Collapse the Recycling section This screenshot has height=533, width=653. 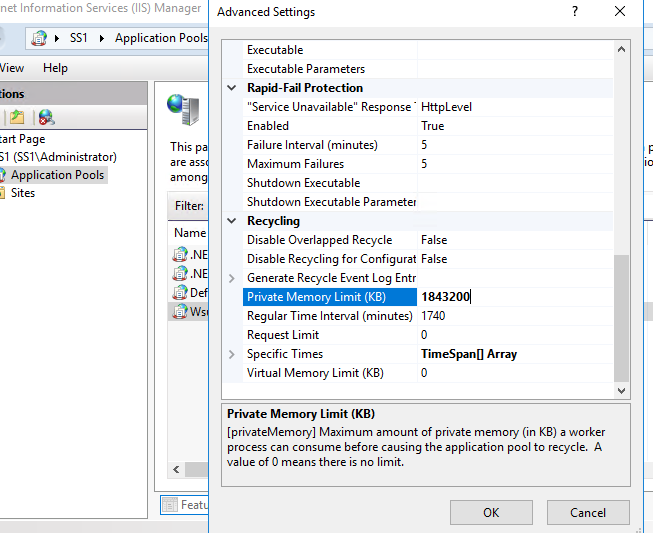[233, 221]
